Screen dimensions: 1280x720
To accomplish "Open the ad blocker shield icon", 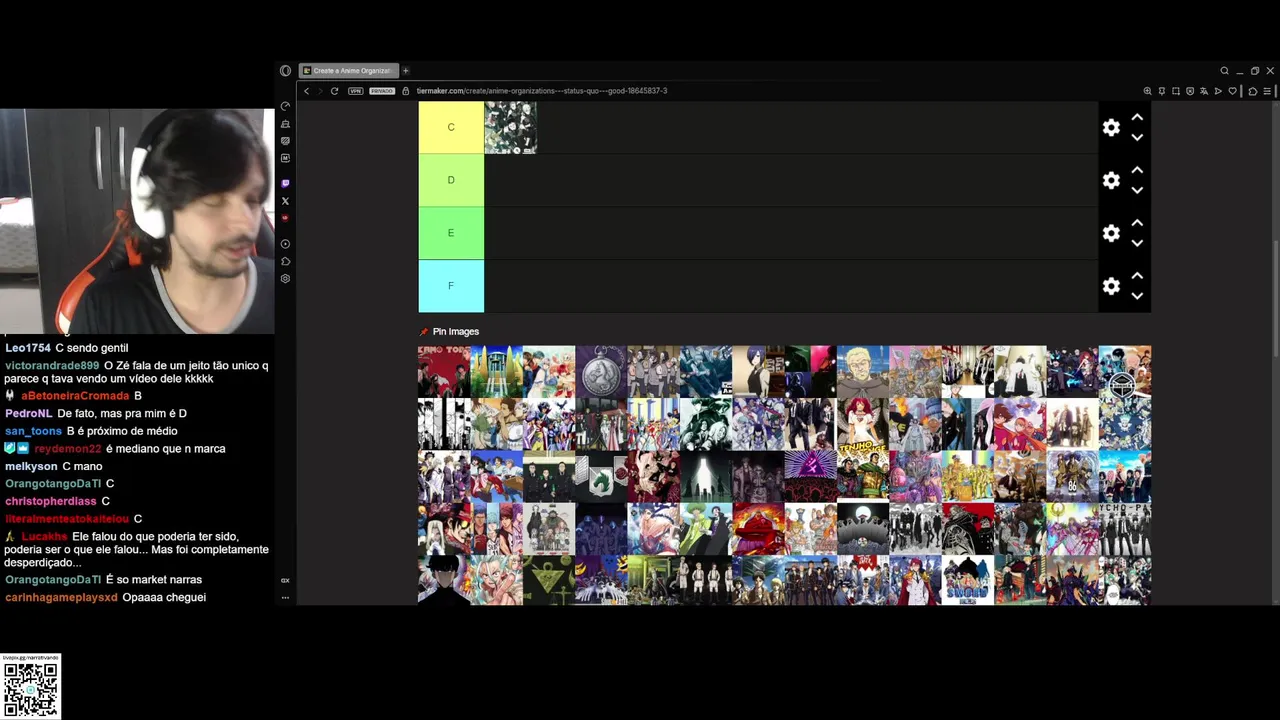I will pyautogui.click(x=1190, y=91).
